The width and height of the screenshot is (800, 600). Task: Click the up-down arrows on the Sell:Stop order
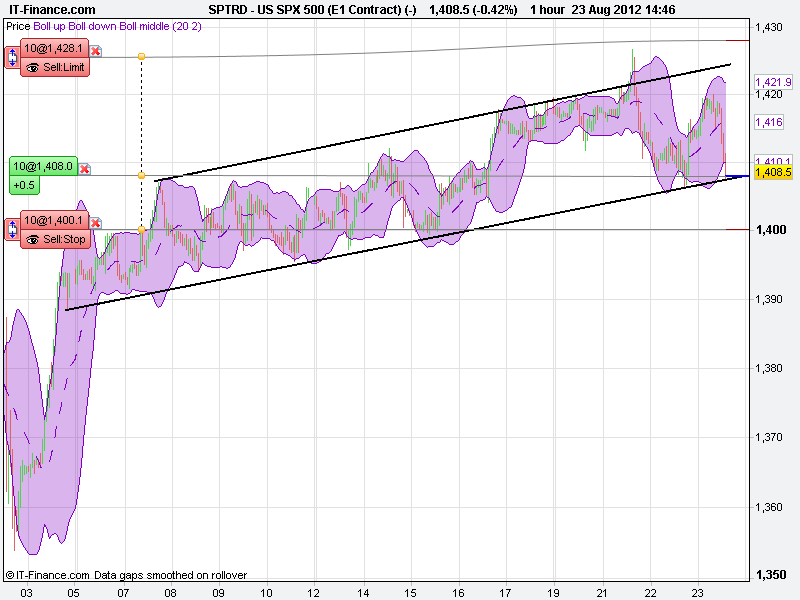tap(12, 229)
